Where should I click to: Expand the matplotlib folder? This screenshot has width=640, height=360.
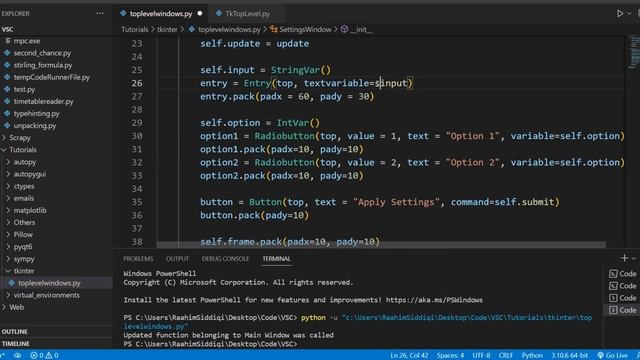click(30, 210)
